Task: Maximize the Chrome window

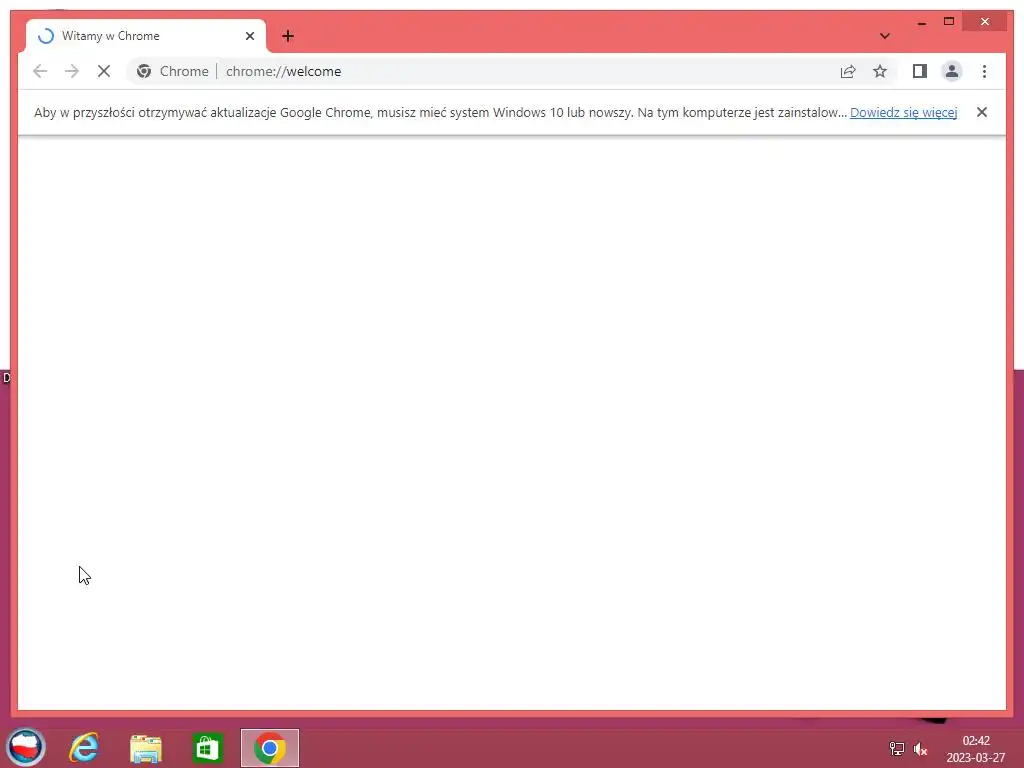Action: [x=949, y=22]
